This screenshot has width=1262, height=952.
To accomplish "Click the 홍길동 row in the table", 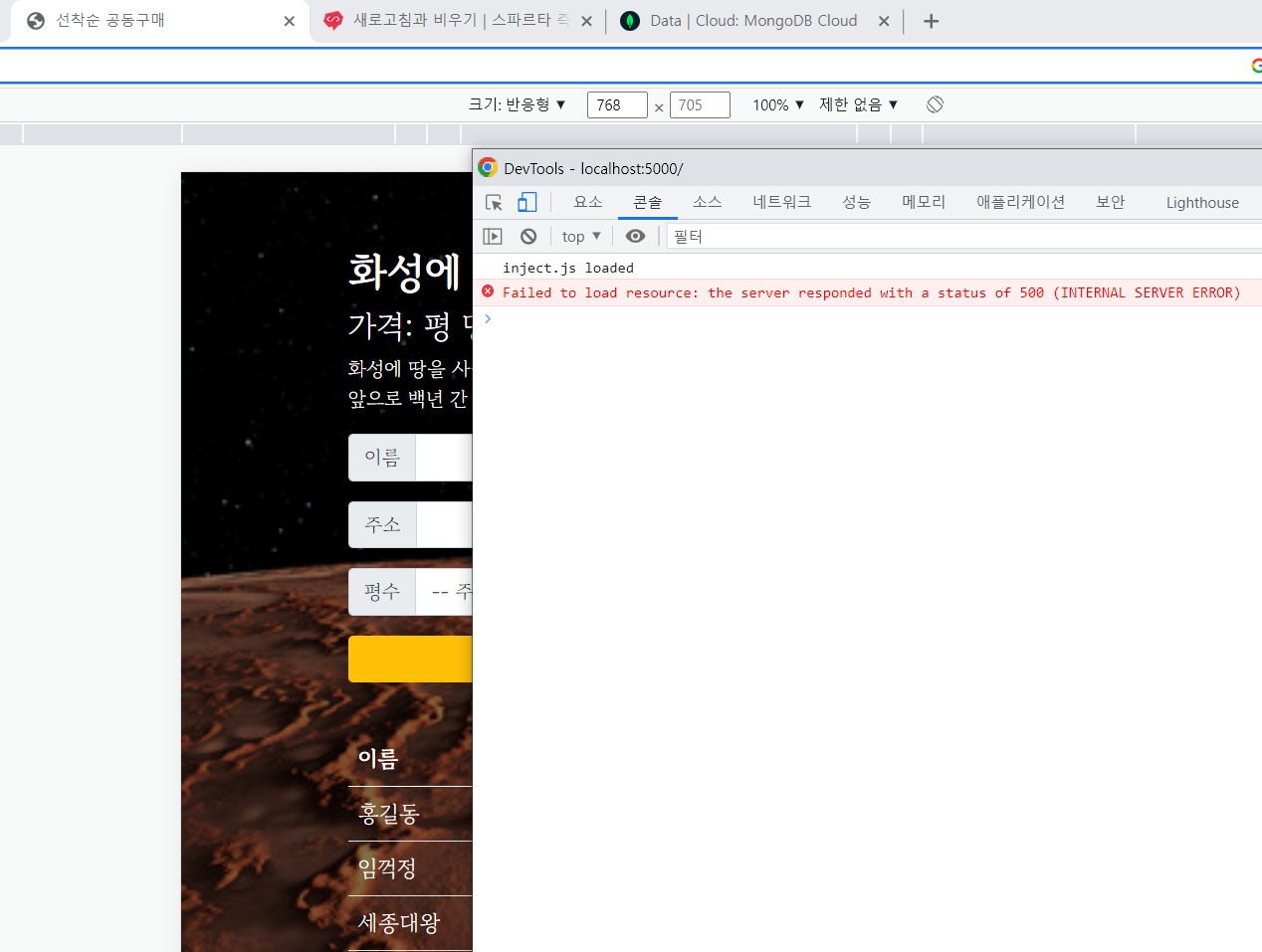I will coord(410,814).
